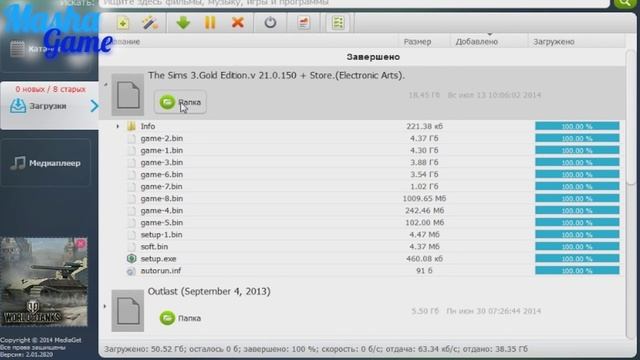Select Outlast (September 4, 2013) title
The height and width of the screenshot is (360, 640).
(x=209, y=291)
